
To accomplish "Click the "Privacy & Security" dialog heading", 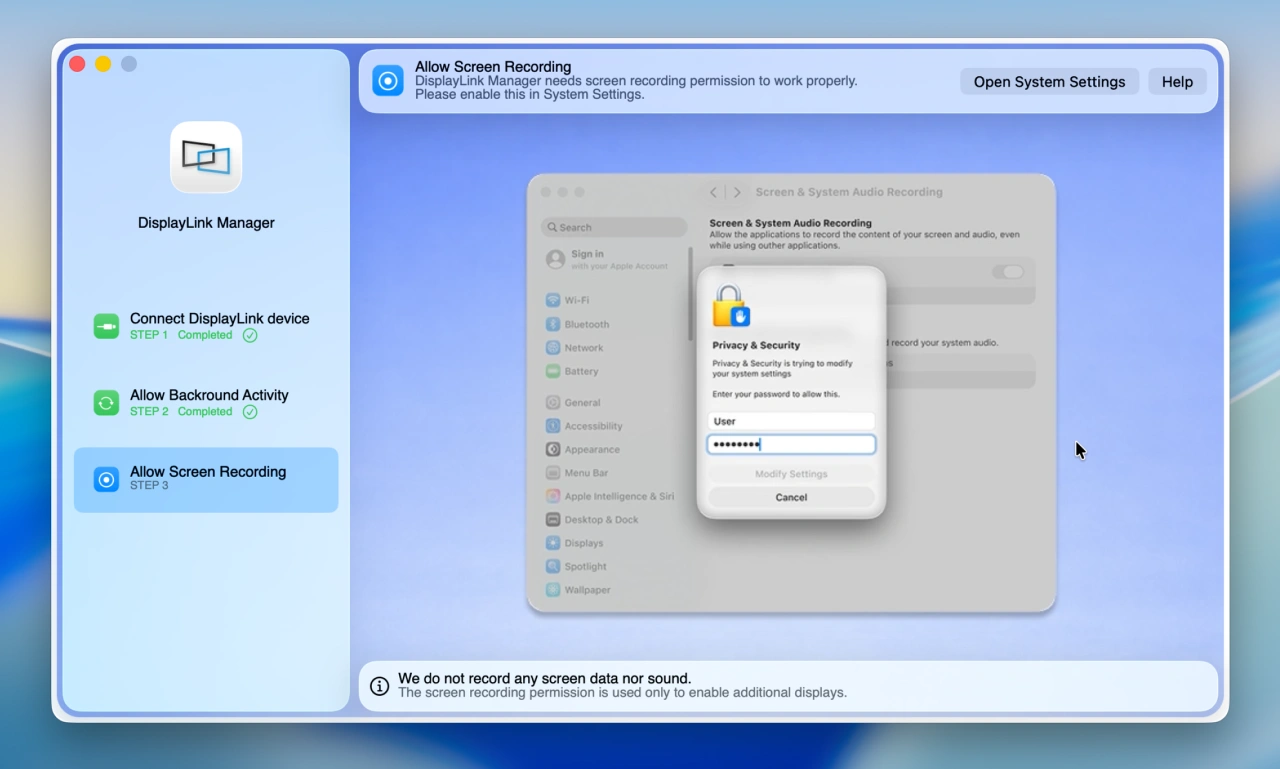I will (756, 345).
